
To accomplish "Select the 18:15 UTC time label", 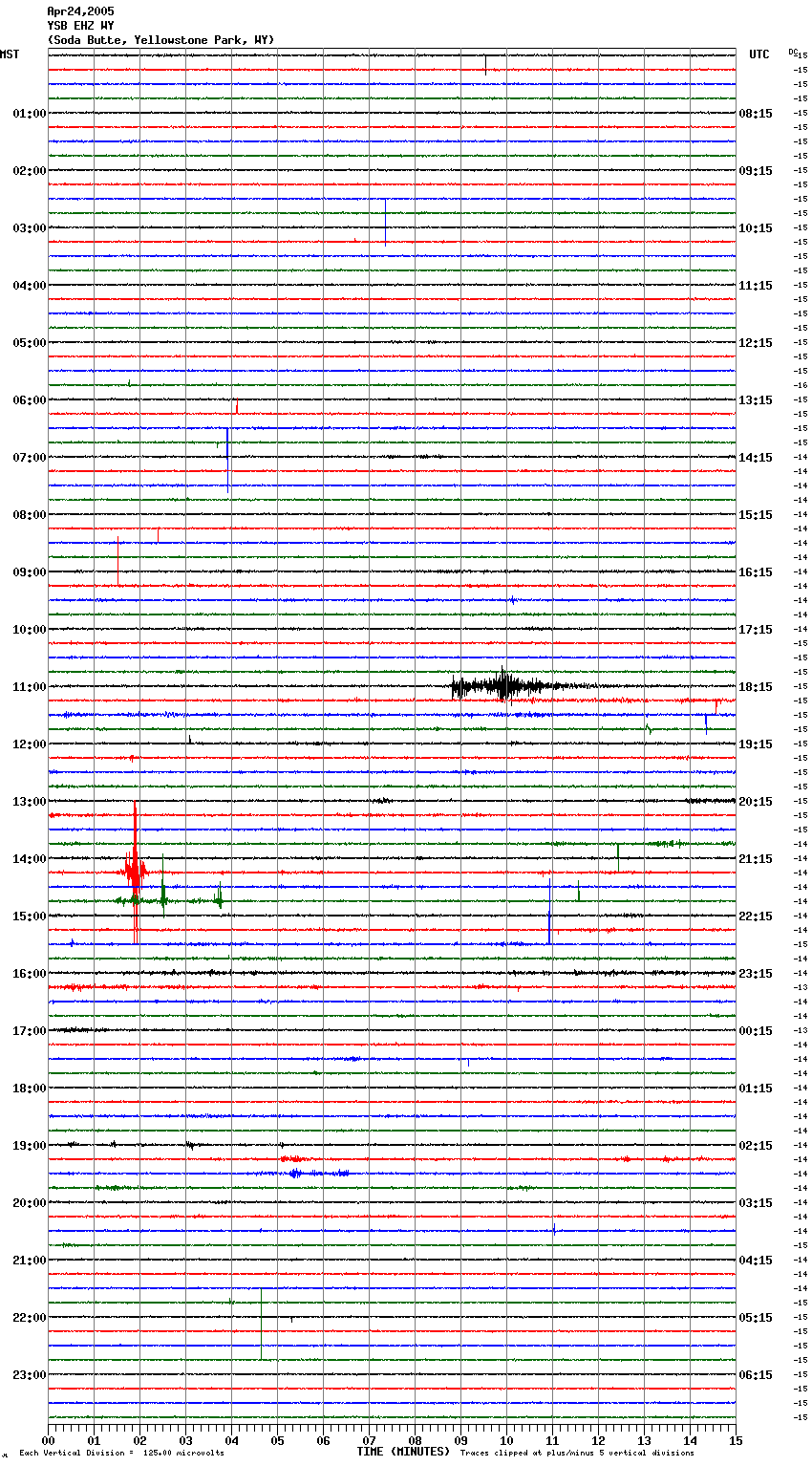I will click(756, 687).
